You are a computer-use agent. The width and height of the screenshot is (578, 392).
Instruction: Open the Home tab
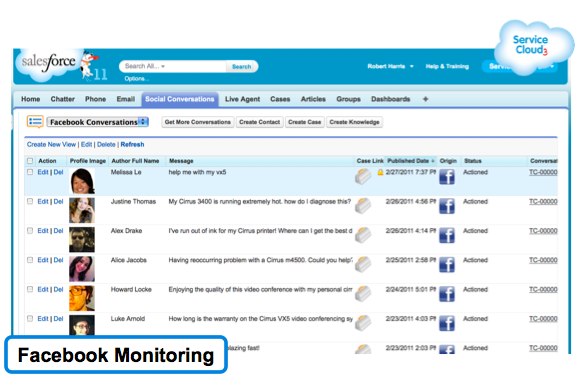[x=31, y=99]
